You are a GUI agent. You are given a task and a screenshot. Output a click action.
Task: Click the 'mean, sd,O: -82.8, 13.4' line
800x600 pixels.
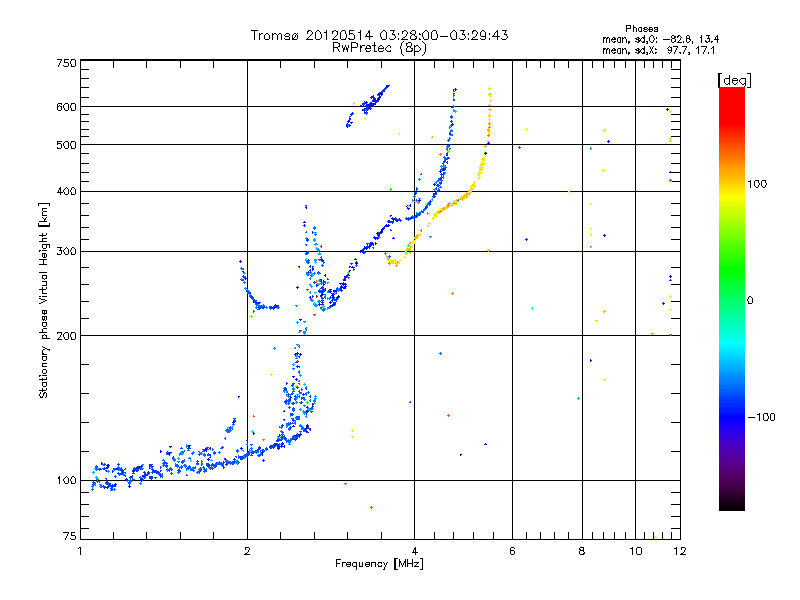tap(661, 39)
